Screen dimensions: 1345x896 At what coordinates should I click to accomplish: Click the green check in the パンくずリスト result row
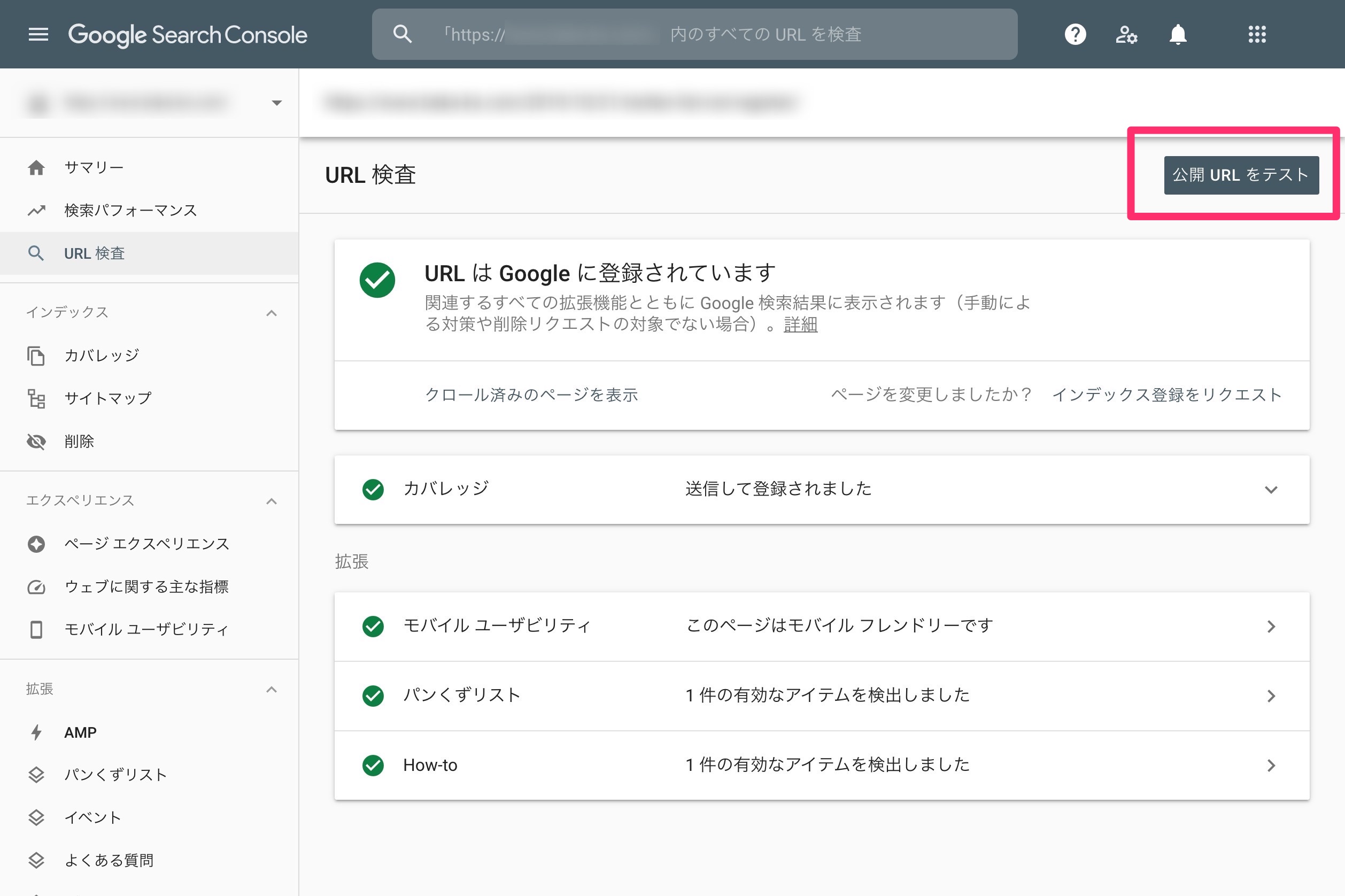point(373,696)
